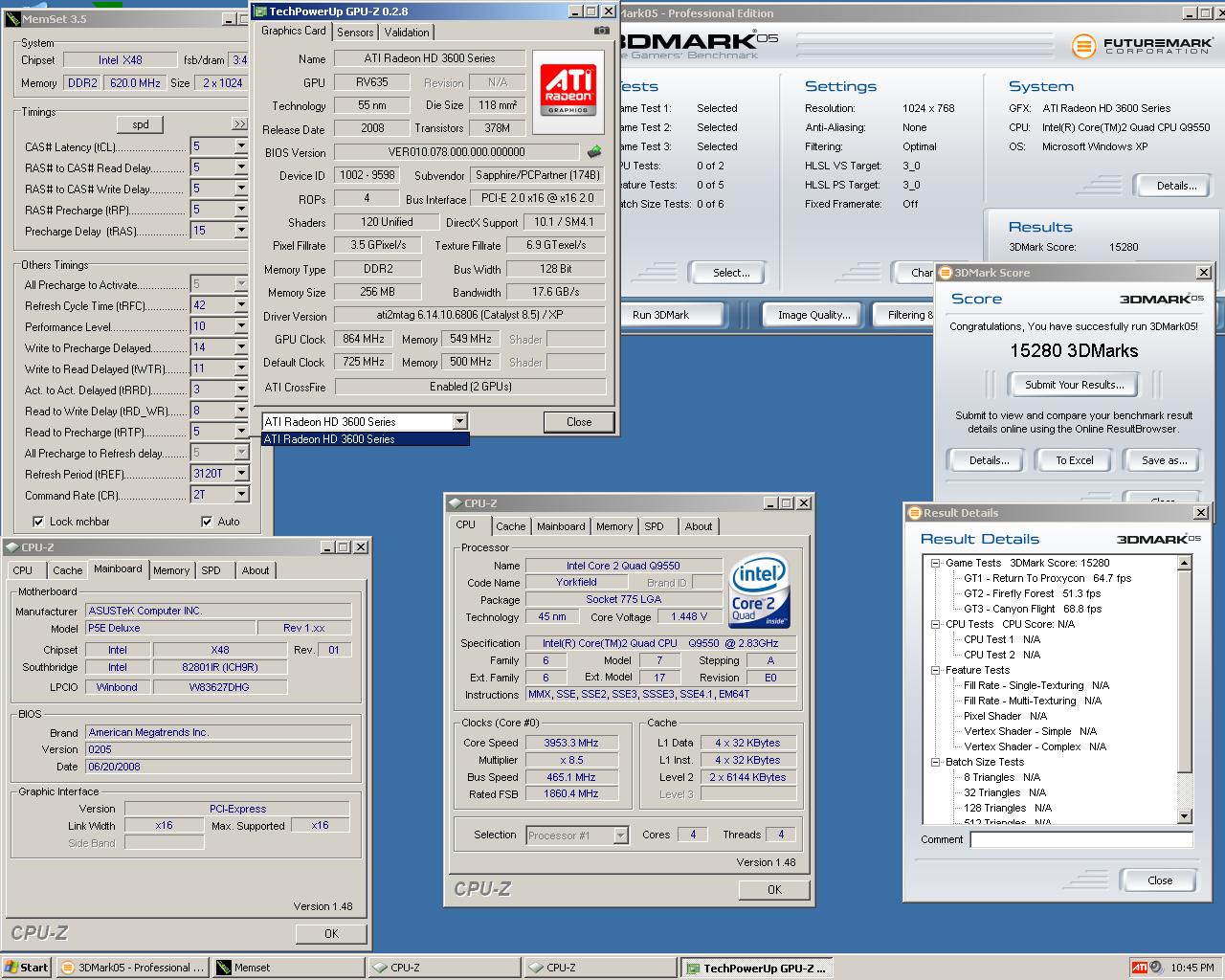Screen dimensions: 1225x980
Task: Select the highlighted ATI Radeon HD 3600 list entry
Action: [366, 439]
